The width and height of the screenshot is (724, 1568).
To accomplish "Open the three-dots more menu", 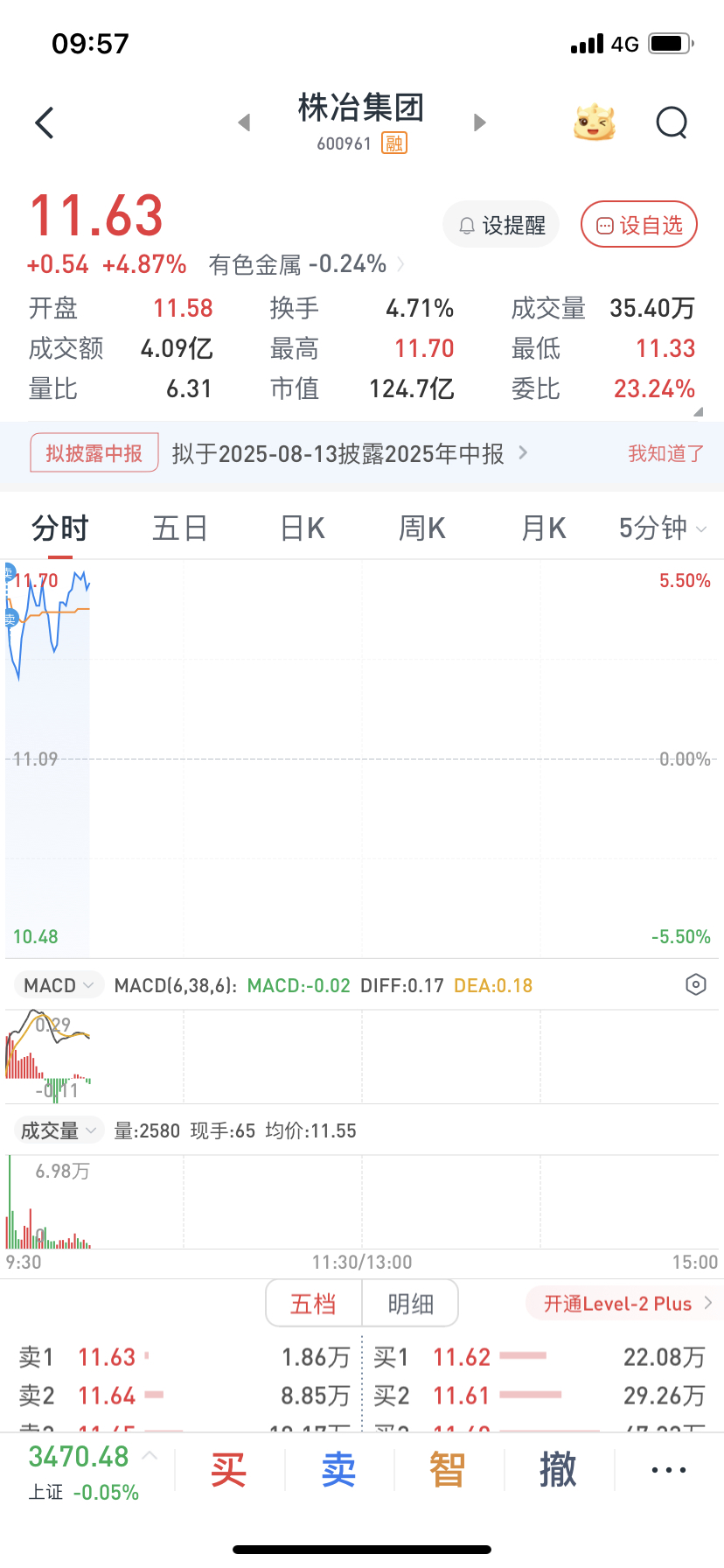I will 669,1470.
